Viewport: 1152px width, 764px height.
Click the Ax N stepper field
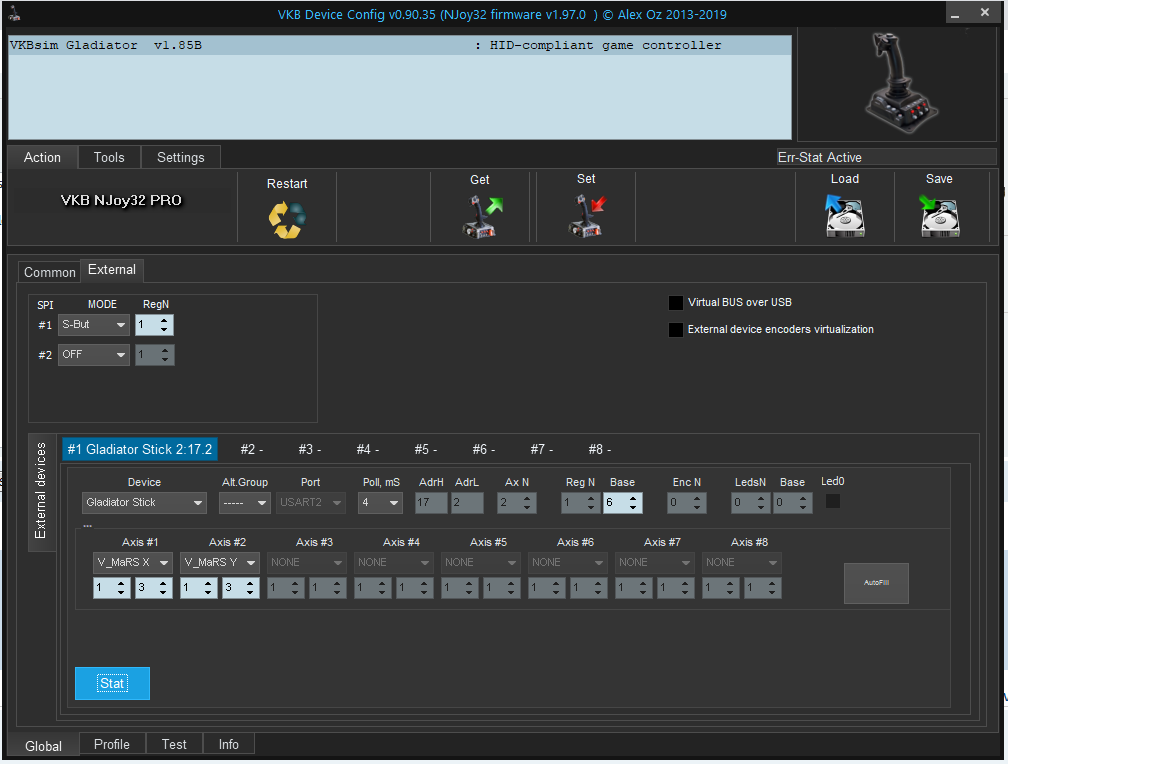(517, 502)
